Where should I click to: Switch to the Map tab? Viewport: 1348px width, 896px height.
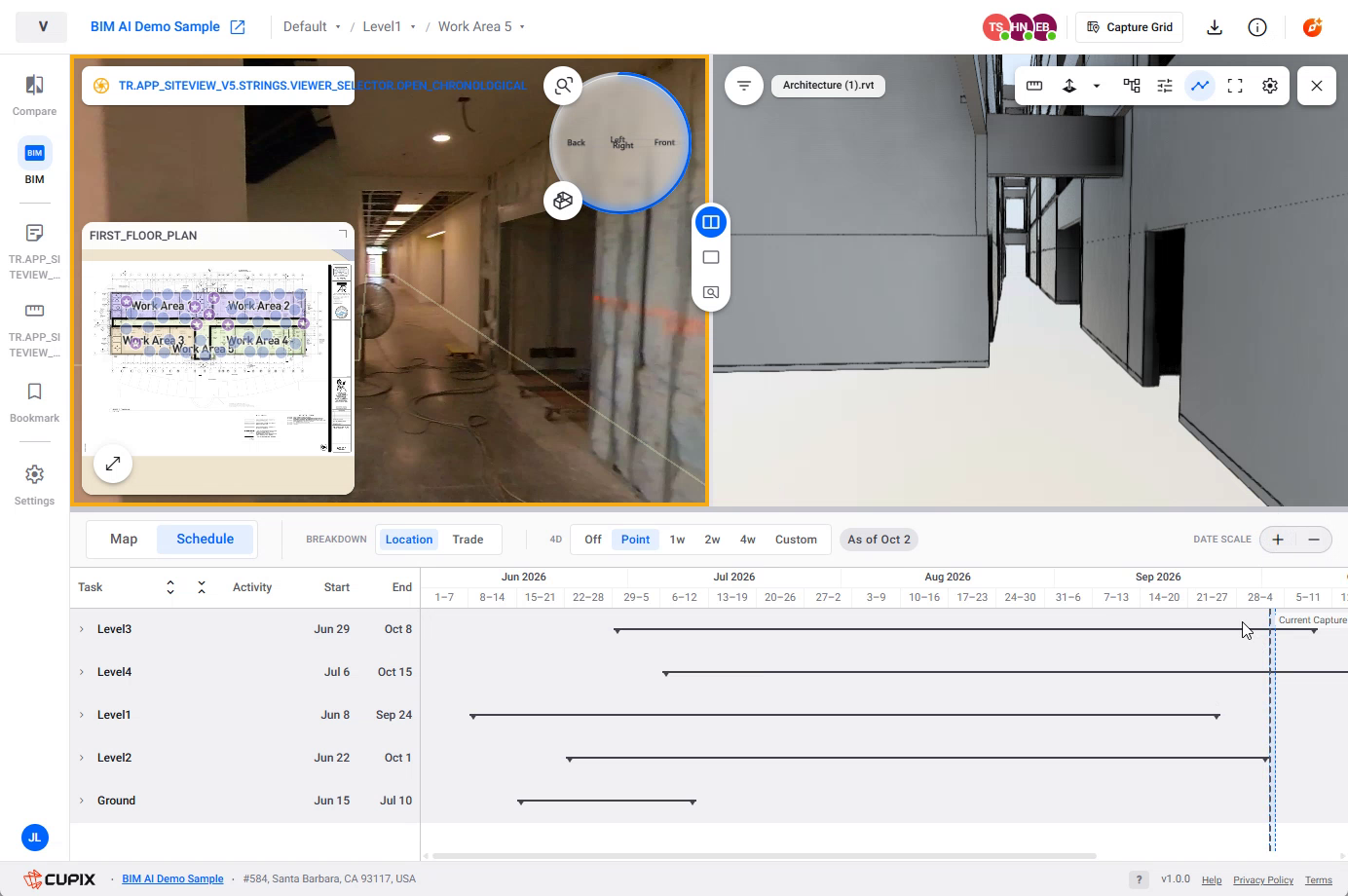pos(124,539)
